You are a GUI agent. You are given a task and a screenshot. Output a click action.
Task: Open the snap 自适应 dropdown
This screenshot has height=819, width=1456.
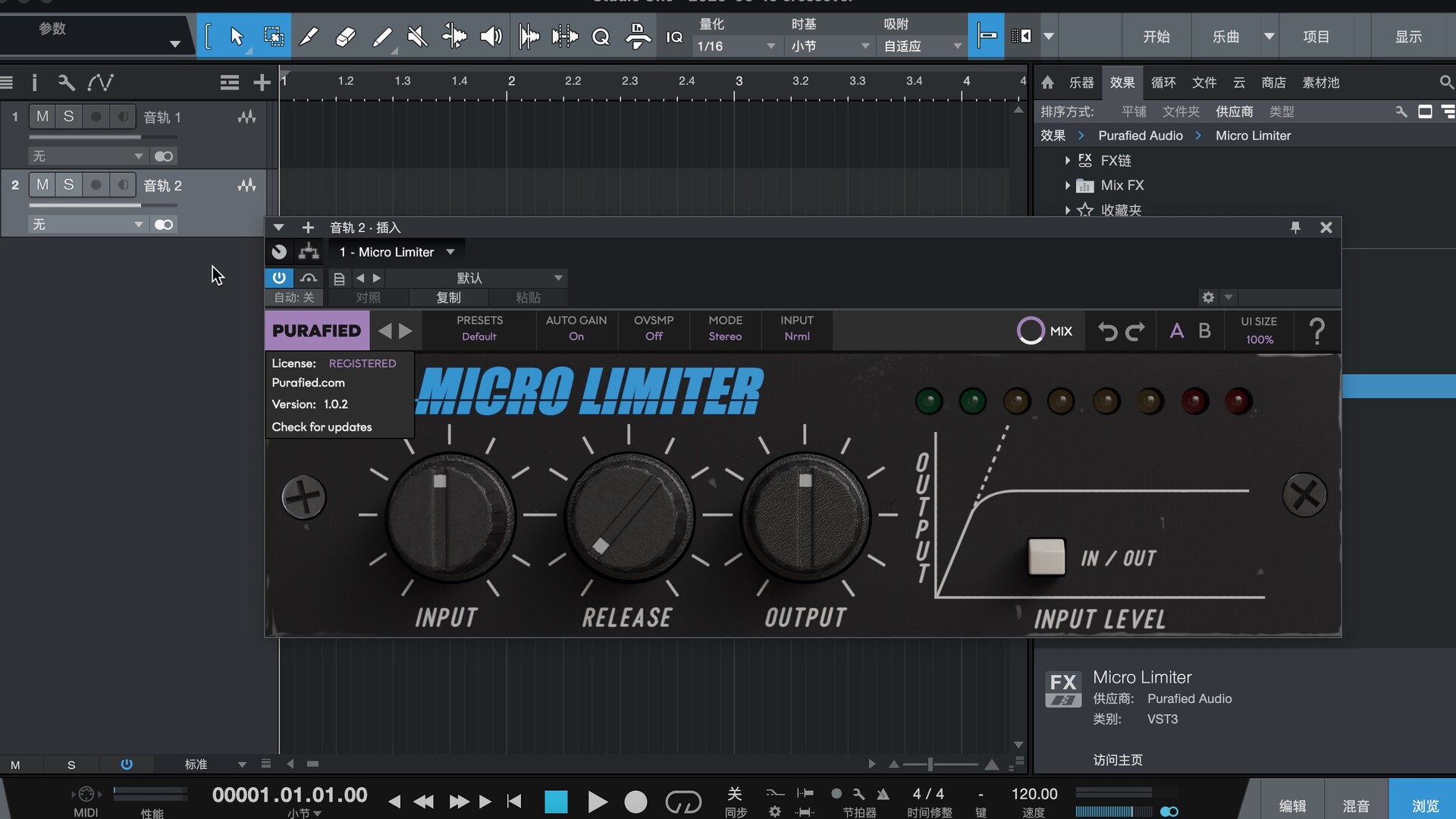[922, 46]
